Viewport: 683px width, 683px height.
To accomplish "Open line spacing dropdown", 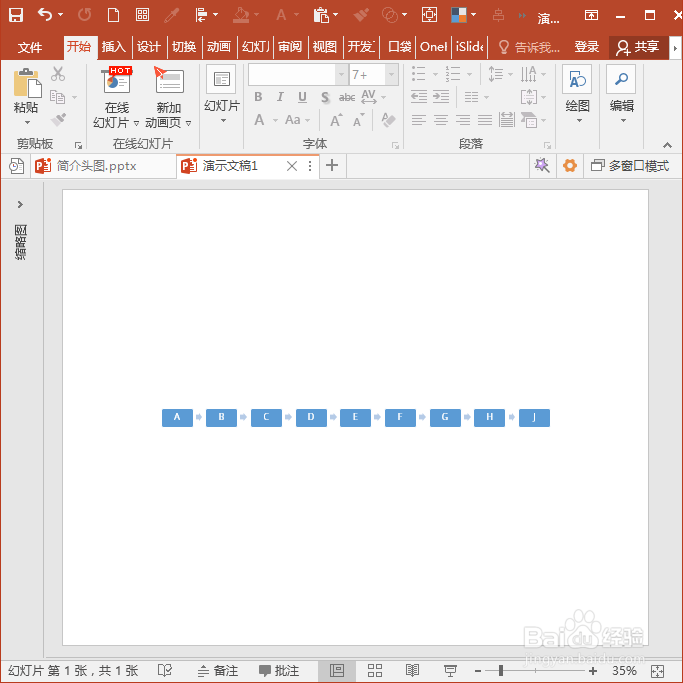I will pyautogui.click(x=510, y=74).
